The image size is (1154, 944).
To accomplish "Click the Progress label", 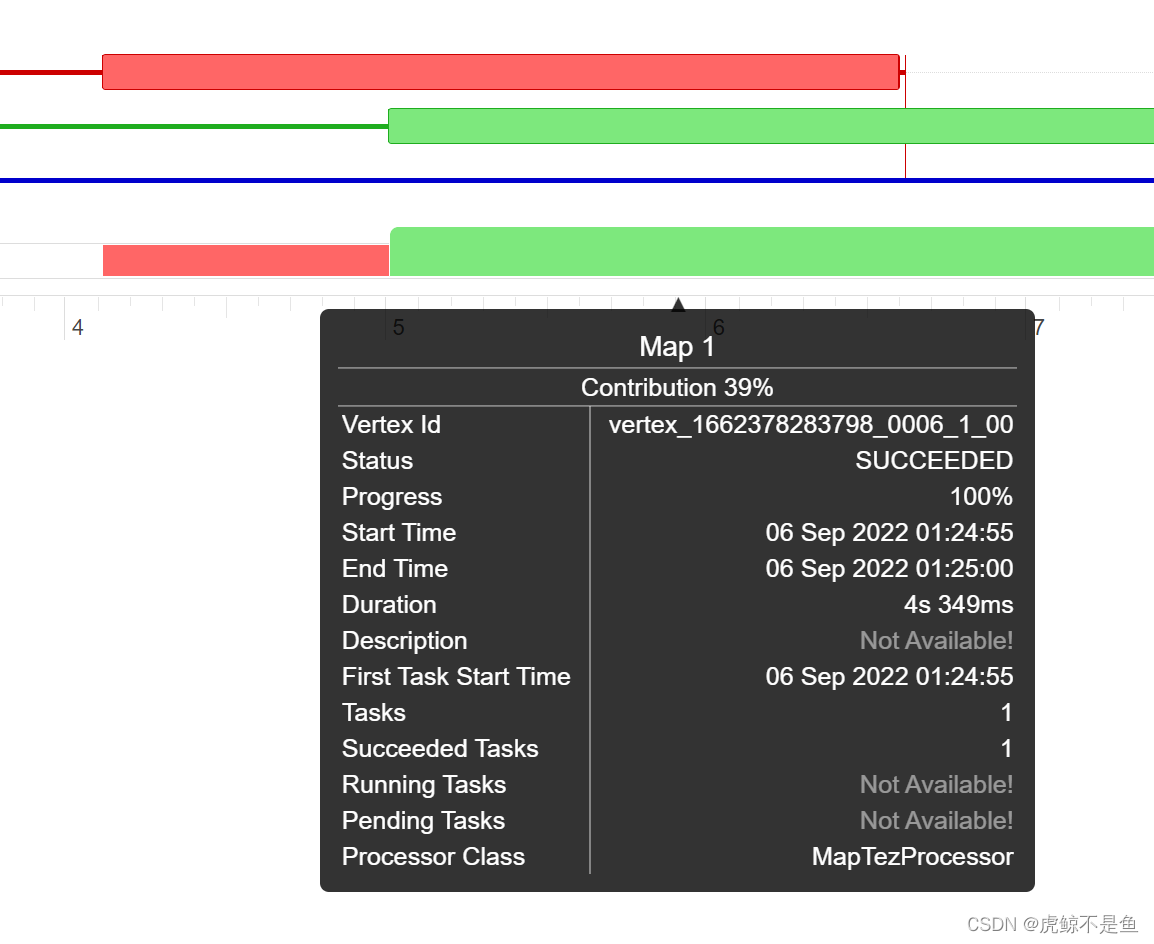I will pos(392,497).
